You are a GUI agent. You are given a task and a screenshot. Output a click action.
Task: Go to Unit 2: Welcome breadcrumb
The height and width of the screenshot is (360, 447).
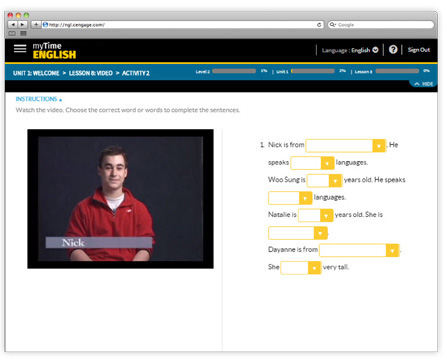(36, 73)
